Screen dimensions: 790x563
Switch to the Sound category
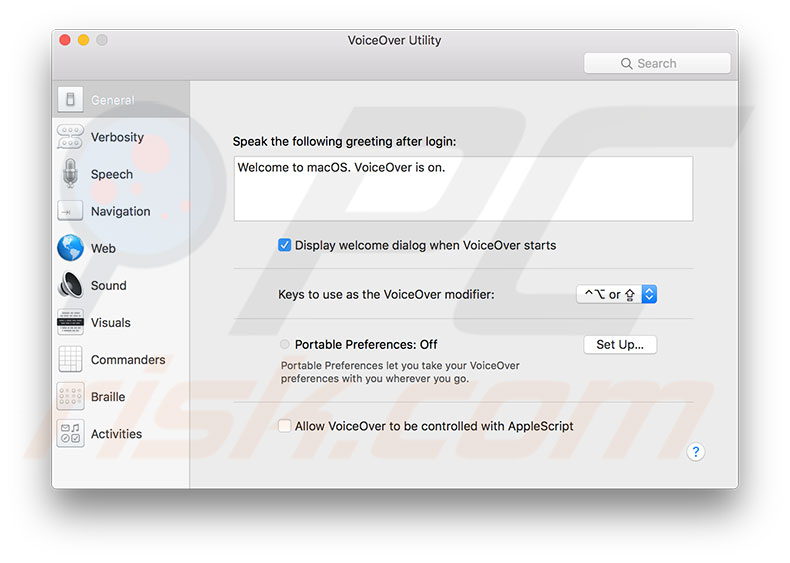(x=109, y=285)
